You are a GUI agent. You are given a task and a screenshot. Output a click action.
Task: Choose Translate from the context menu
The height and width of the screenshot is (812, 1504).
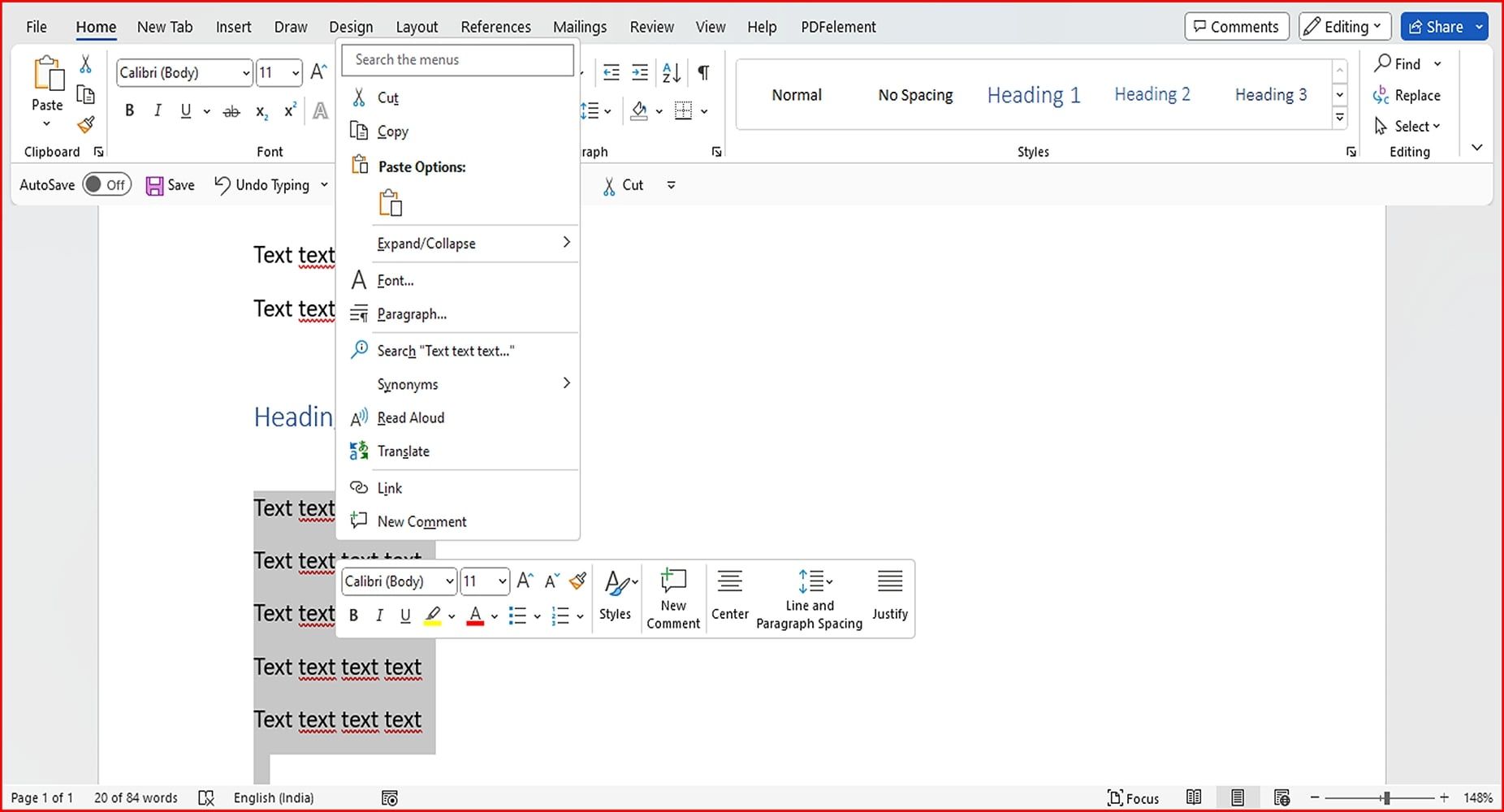pos(403,451)
